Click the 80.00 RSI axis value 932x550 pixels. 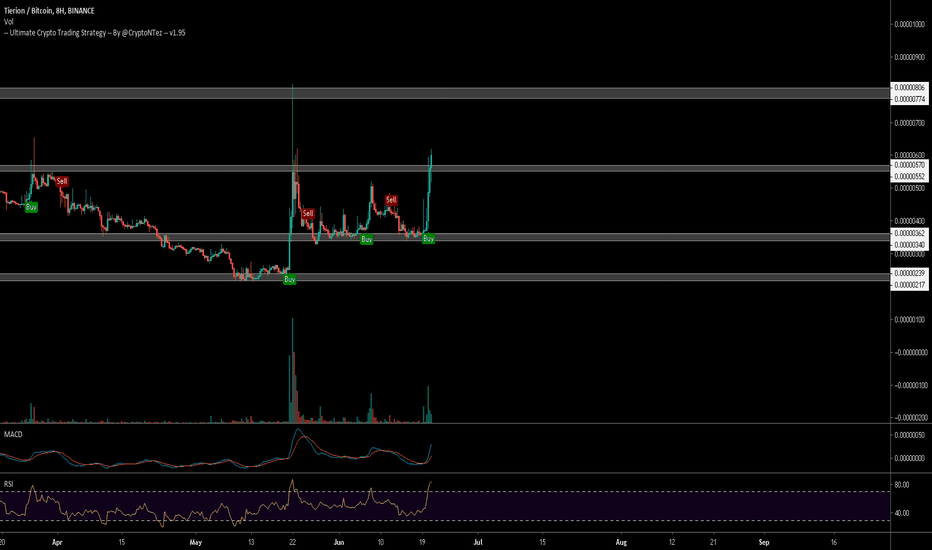point(902,485)
